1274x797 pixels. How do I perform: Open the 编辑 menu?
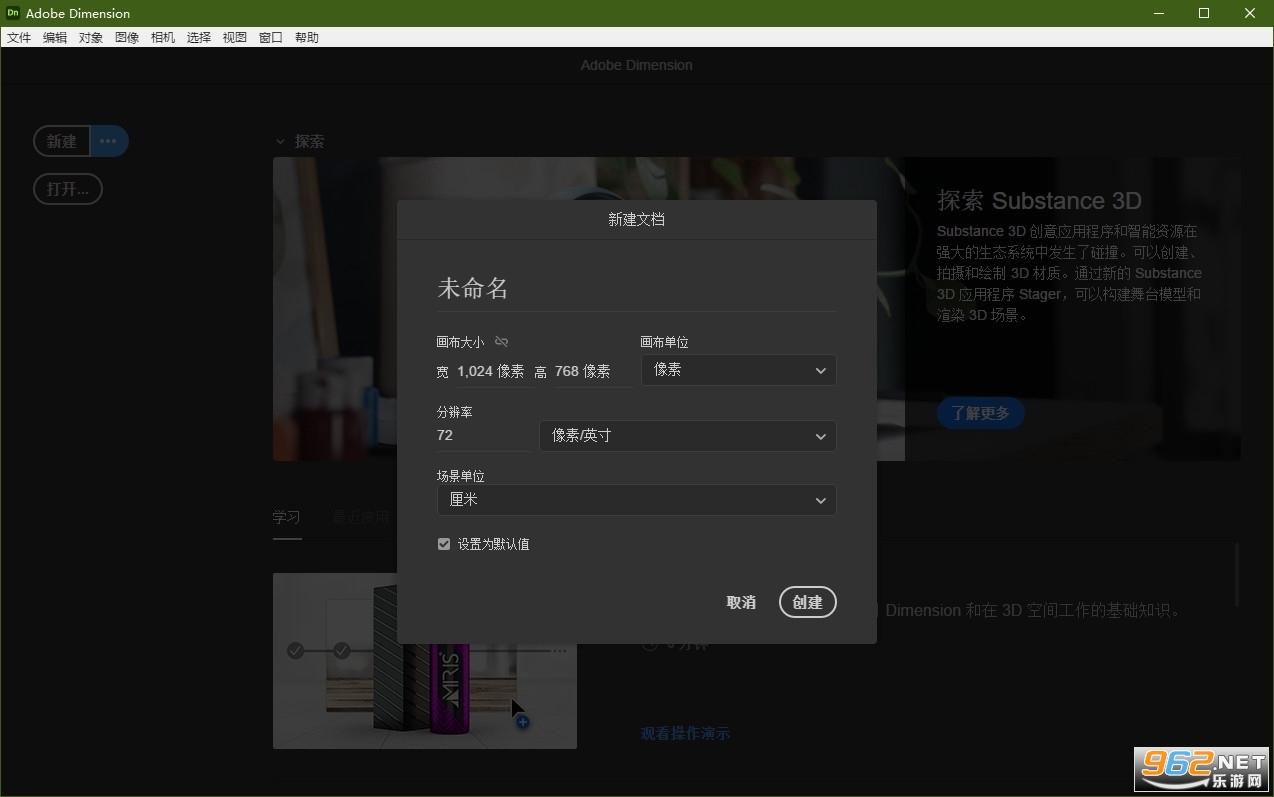(x=55, y=38)
